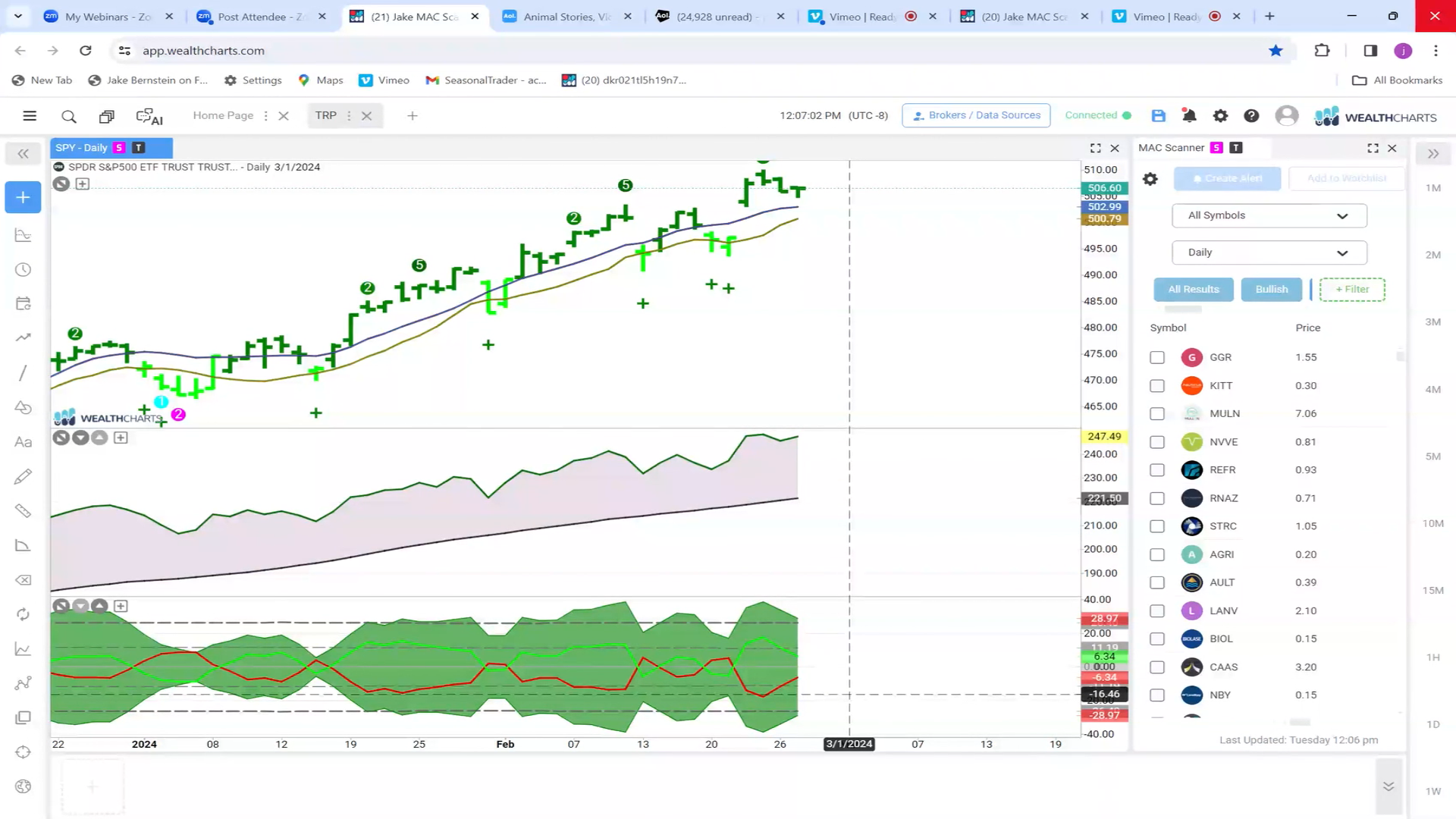Tick the LANV symbol checkbox
The height and width of the screenshot is (819, 1456).
tap(1157, 611)
